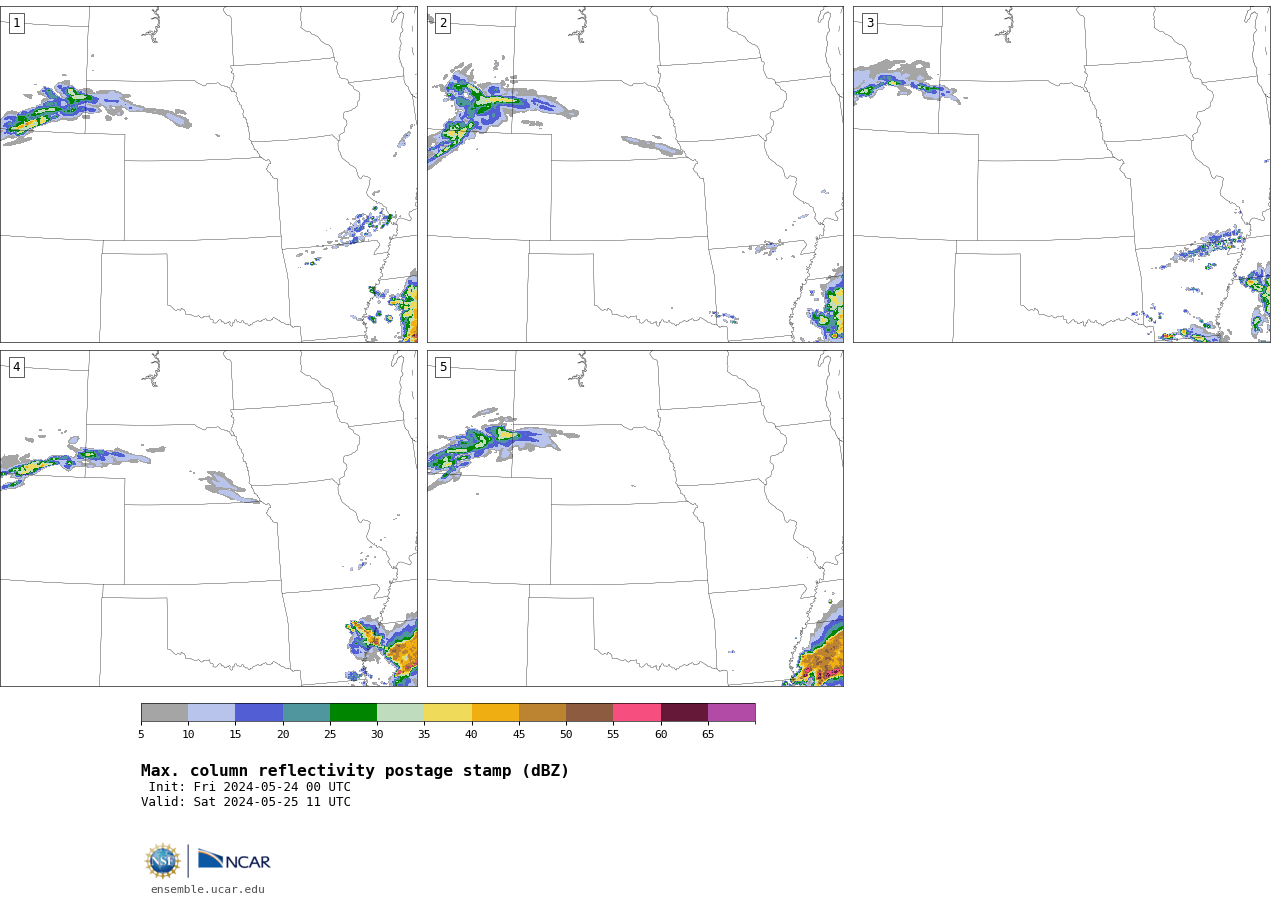Click the colorbar tick label 35
The image size is (1280, 901).
click(x=424, y=734)
